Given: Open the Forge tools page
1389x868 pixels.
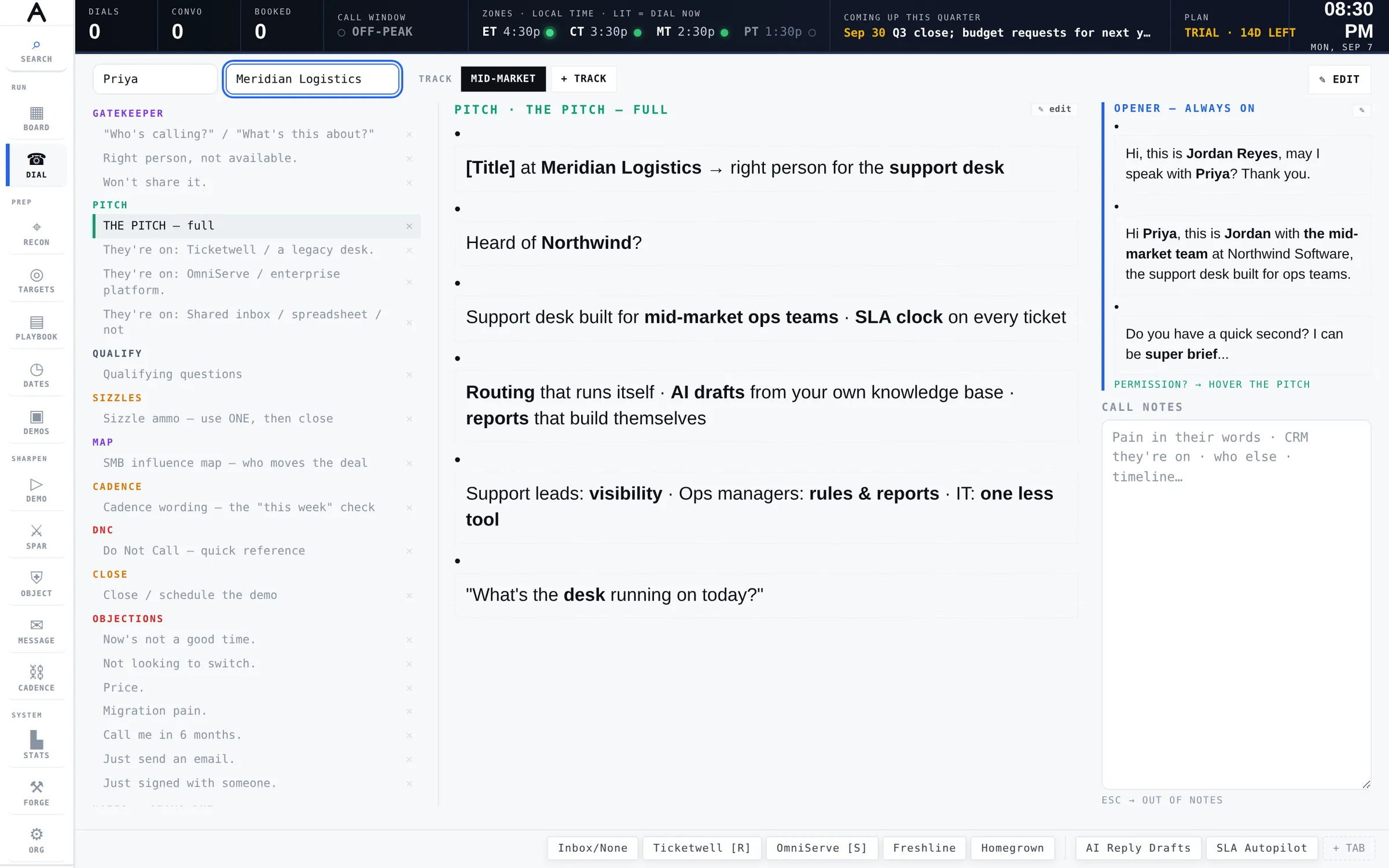Looking at the screenshot, I should [x=36, y=794].
